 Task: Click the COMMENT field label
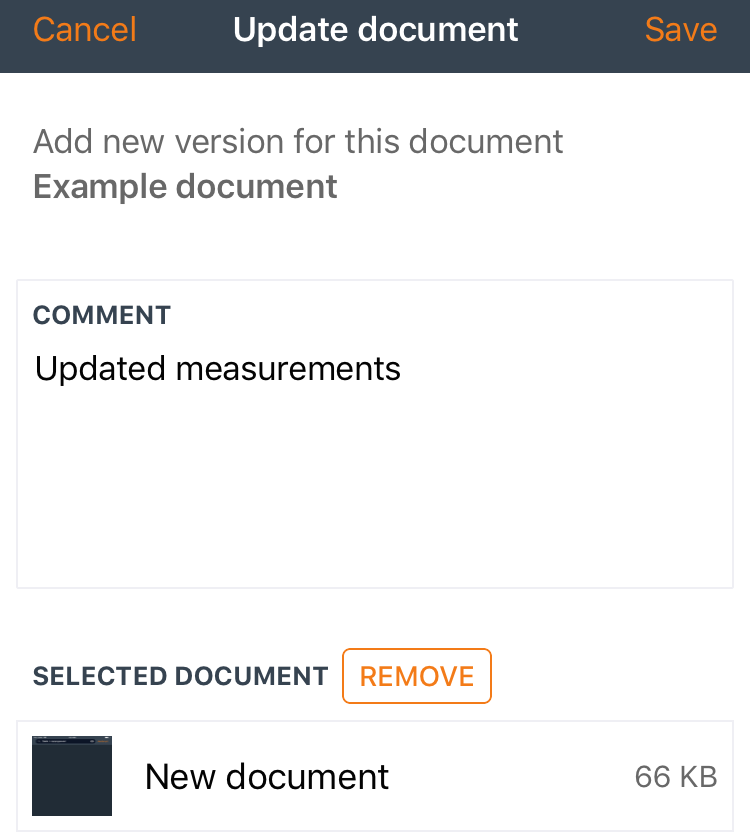click(x=102, y=315)
